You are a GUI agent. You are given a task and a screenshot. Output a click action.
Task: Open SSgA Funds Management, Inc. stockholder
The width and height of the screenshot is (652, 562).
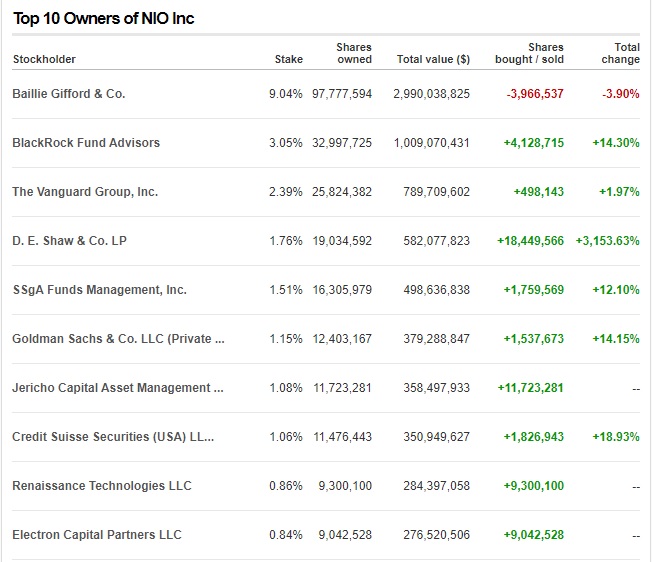click(x=99, y=290)
